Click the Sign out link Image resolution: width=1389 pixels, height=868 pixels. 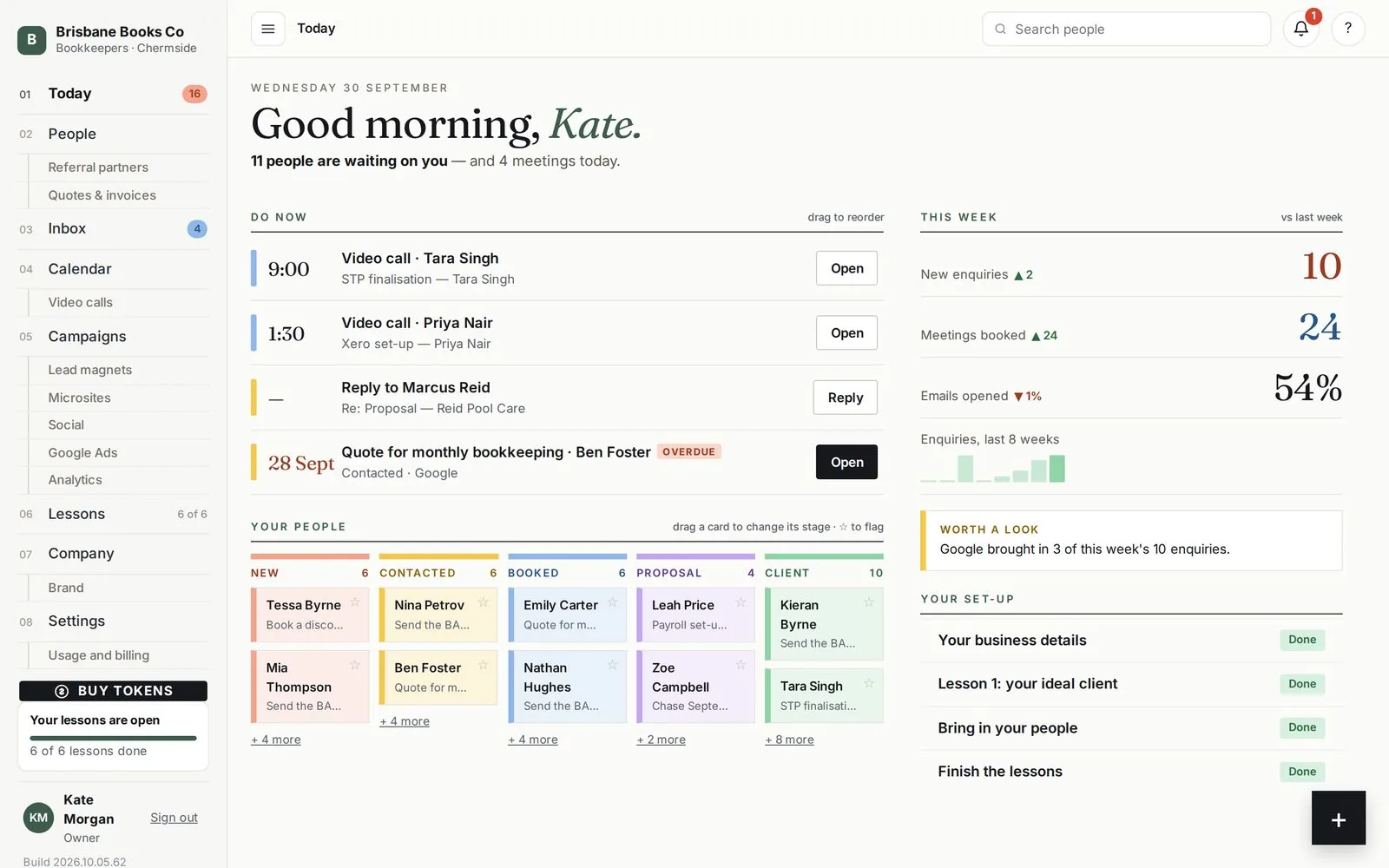click(x=174, y=818)
